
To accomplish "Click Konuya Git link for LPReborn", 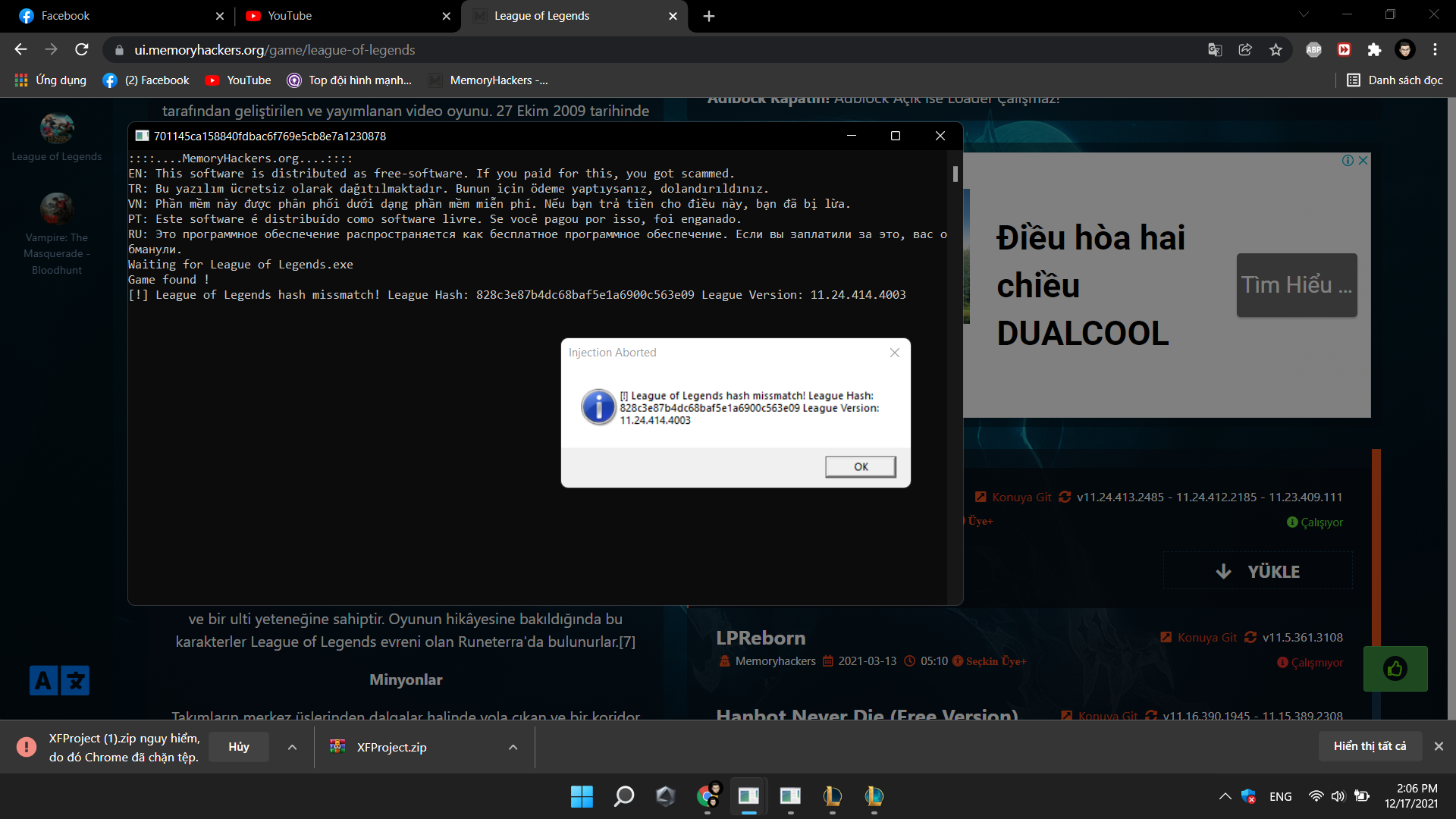I will (x=1199, y=638).
